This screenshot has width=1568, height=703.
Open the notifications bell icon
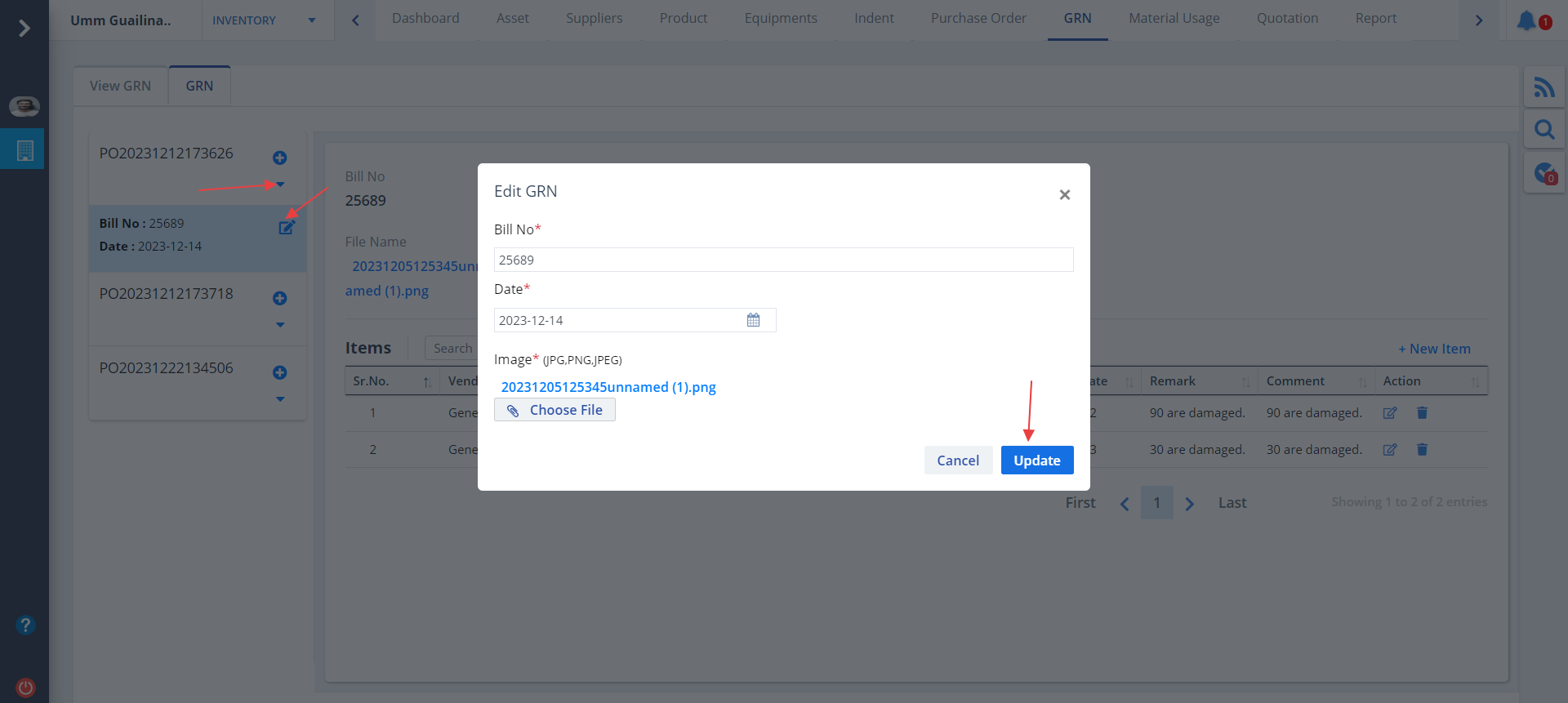(x=1526, y=20)
